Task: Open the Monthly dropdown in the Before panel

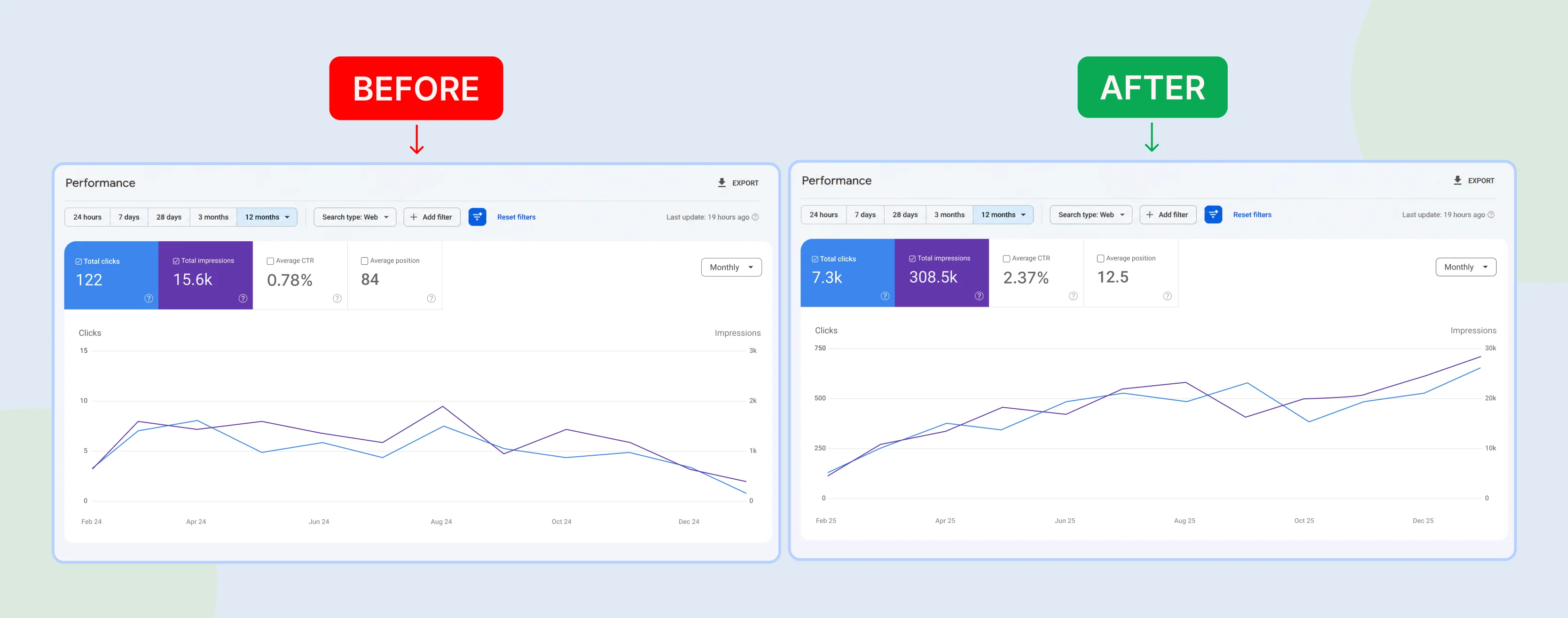Action: click(731, 267)
